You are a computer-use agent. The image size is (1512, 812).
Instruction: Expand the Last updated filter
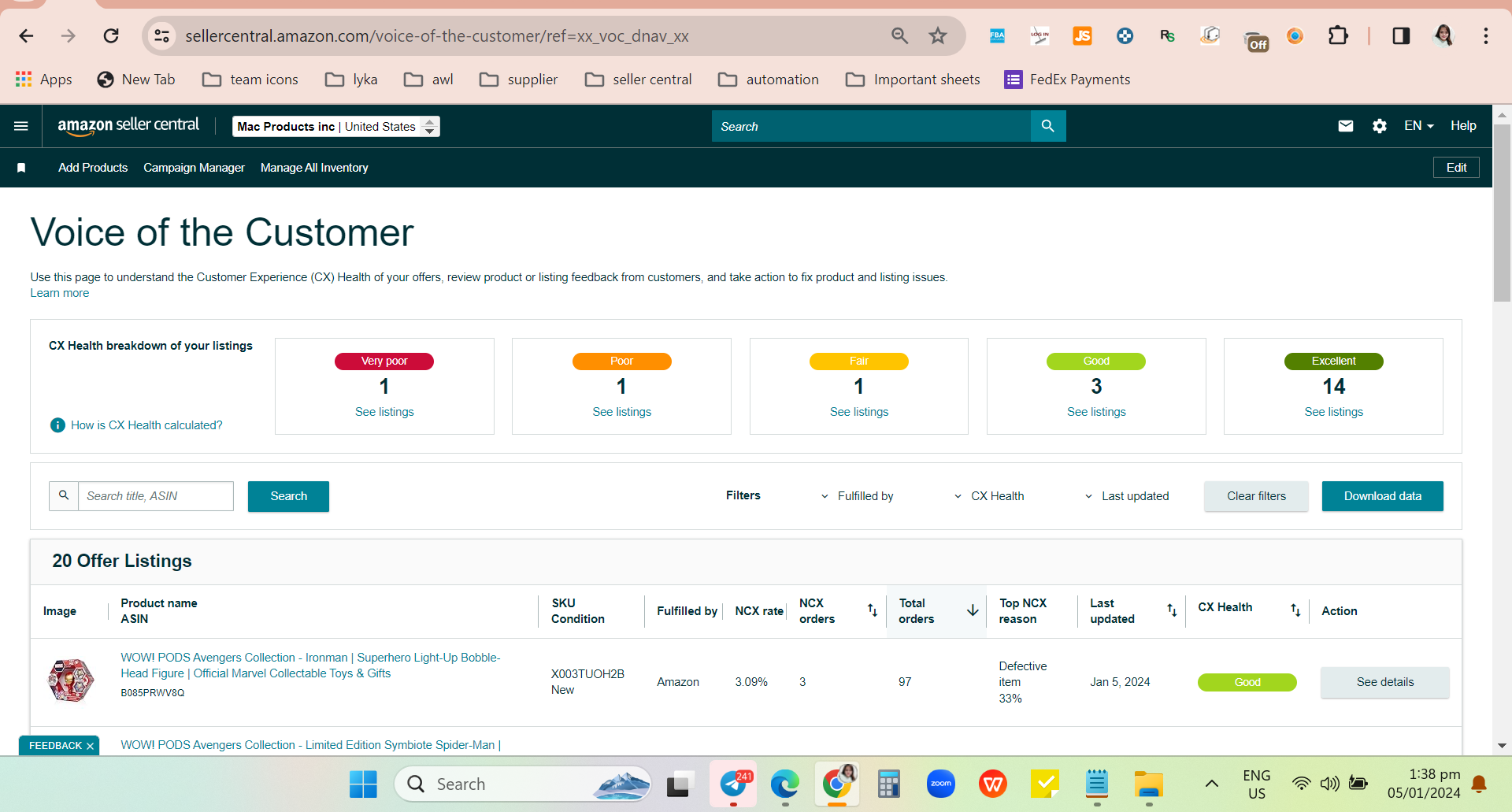coord(1127,496)
